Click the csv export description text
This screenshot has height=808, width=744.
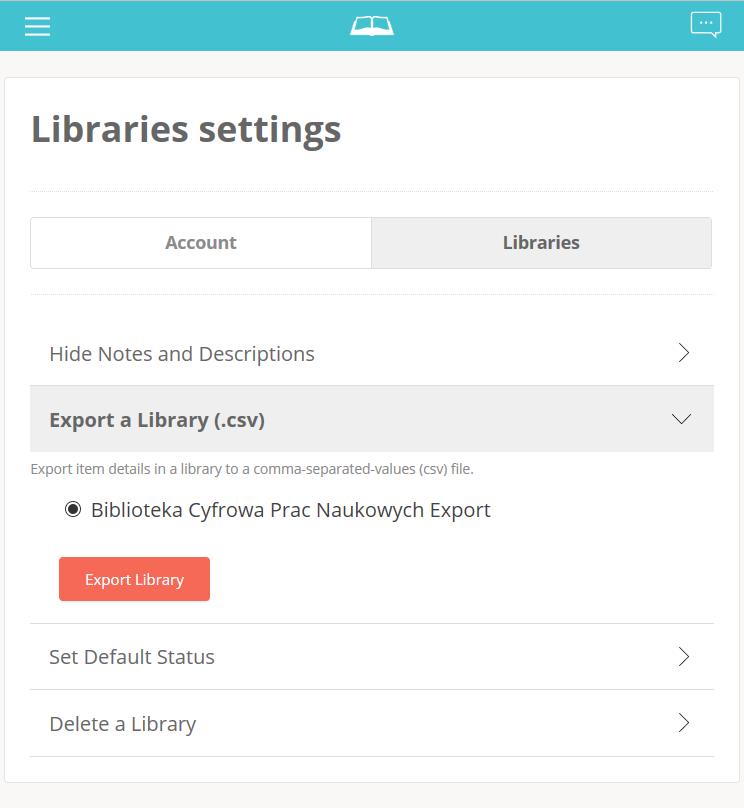pos(252,469)
